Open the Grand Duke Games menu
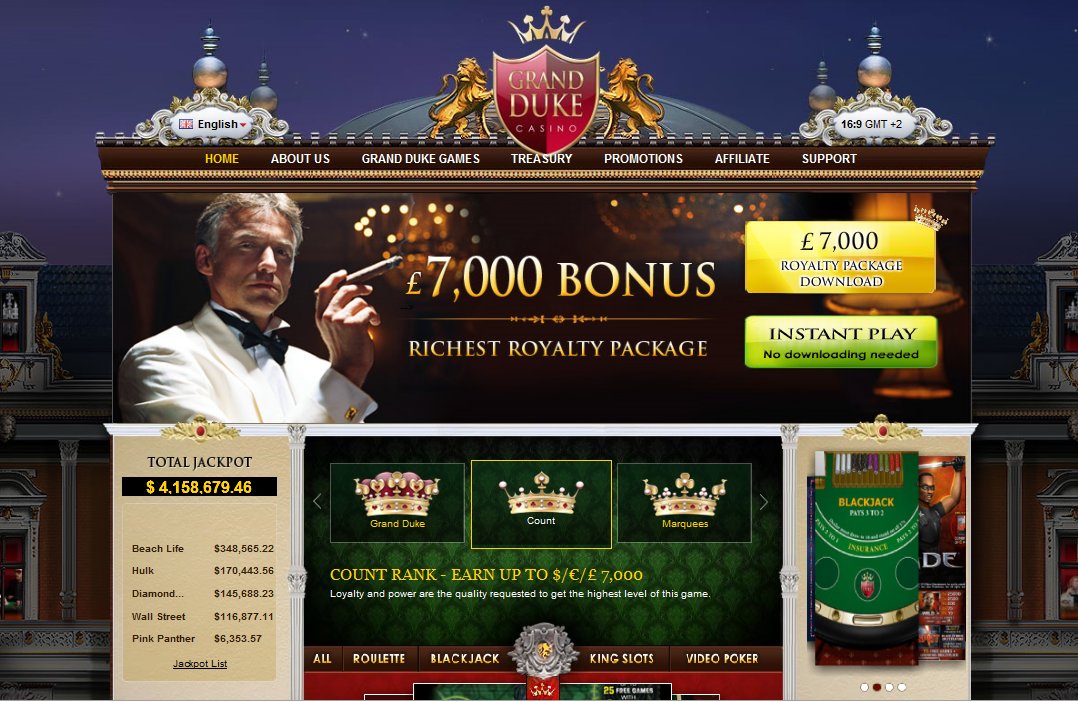 [x=421, y=159]
